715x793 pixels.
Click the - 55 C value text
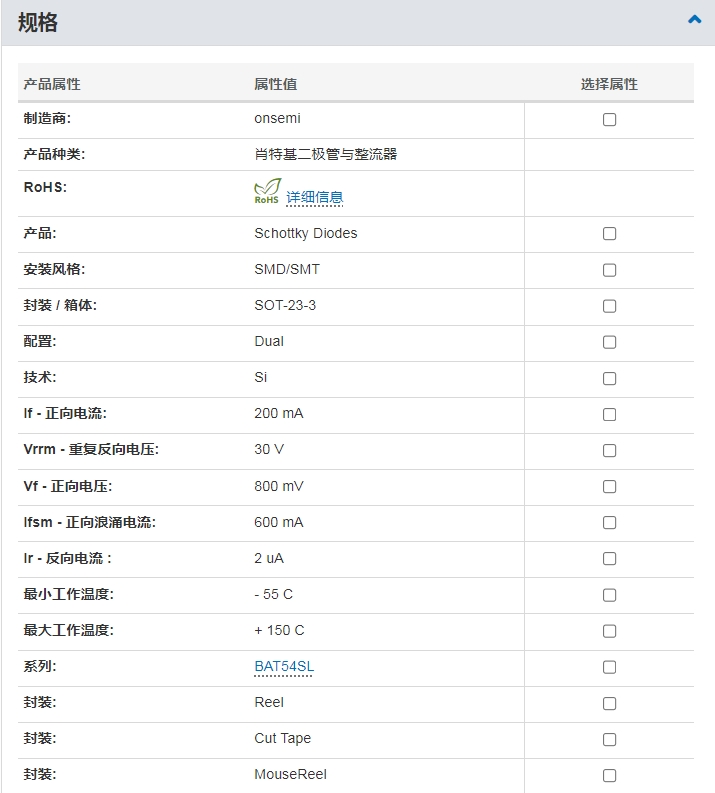[x=274, y=594]
